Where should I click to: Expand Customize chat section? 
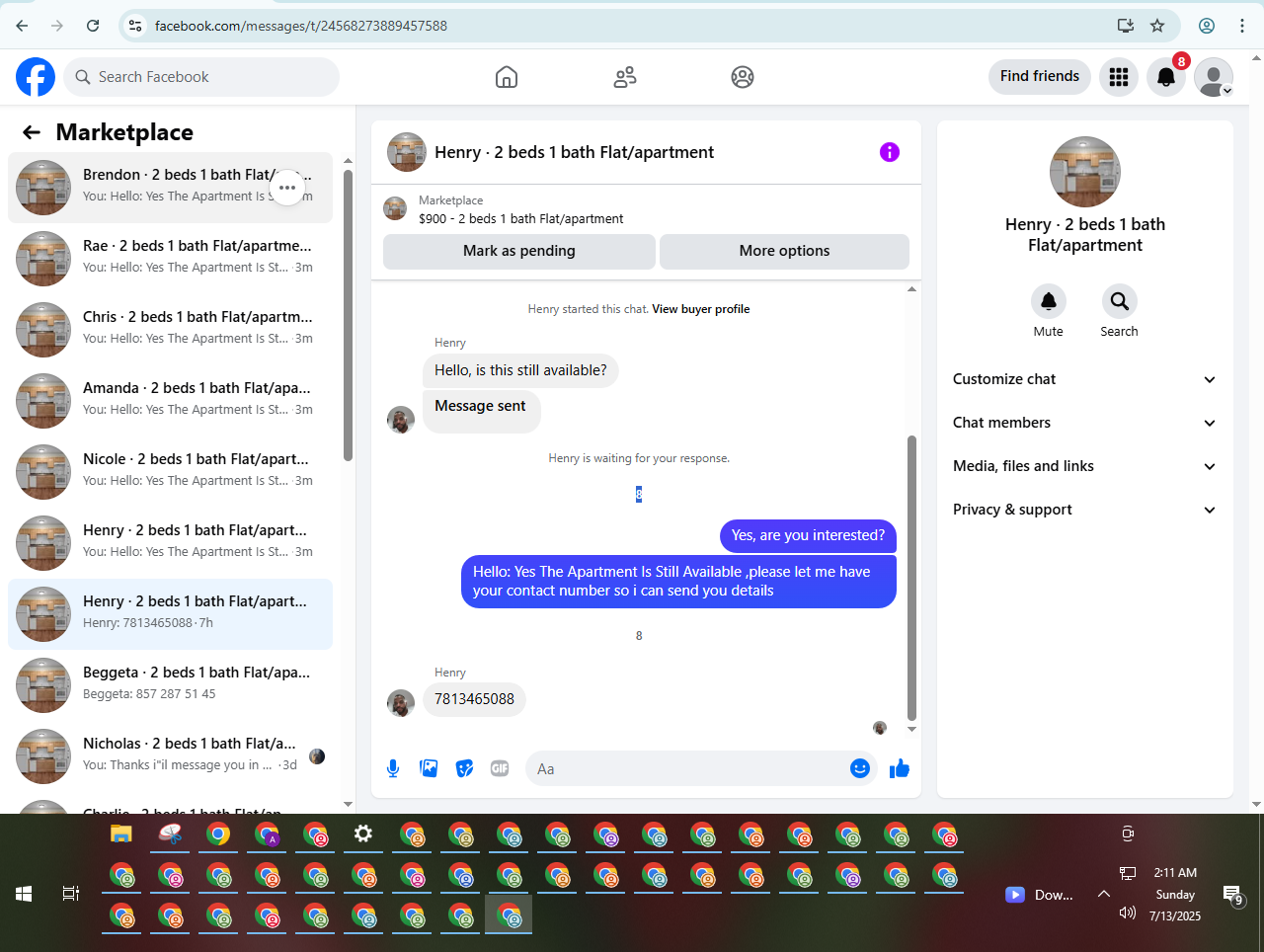pos(1084,379)
